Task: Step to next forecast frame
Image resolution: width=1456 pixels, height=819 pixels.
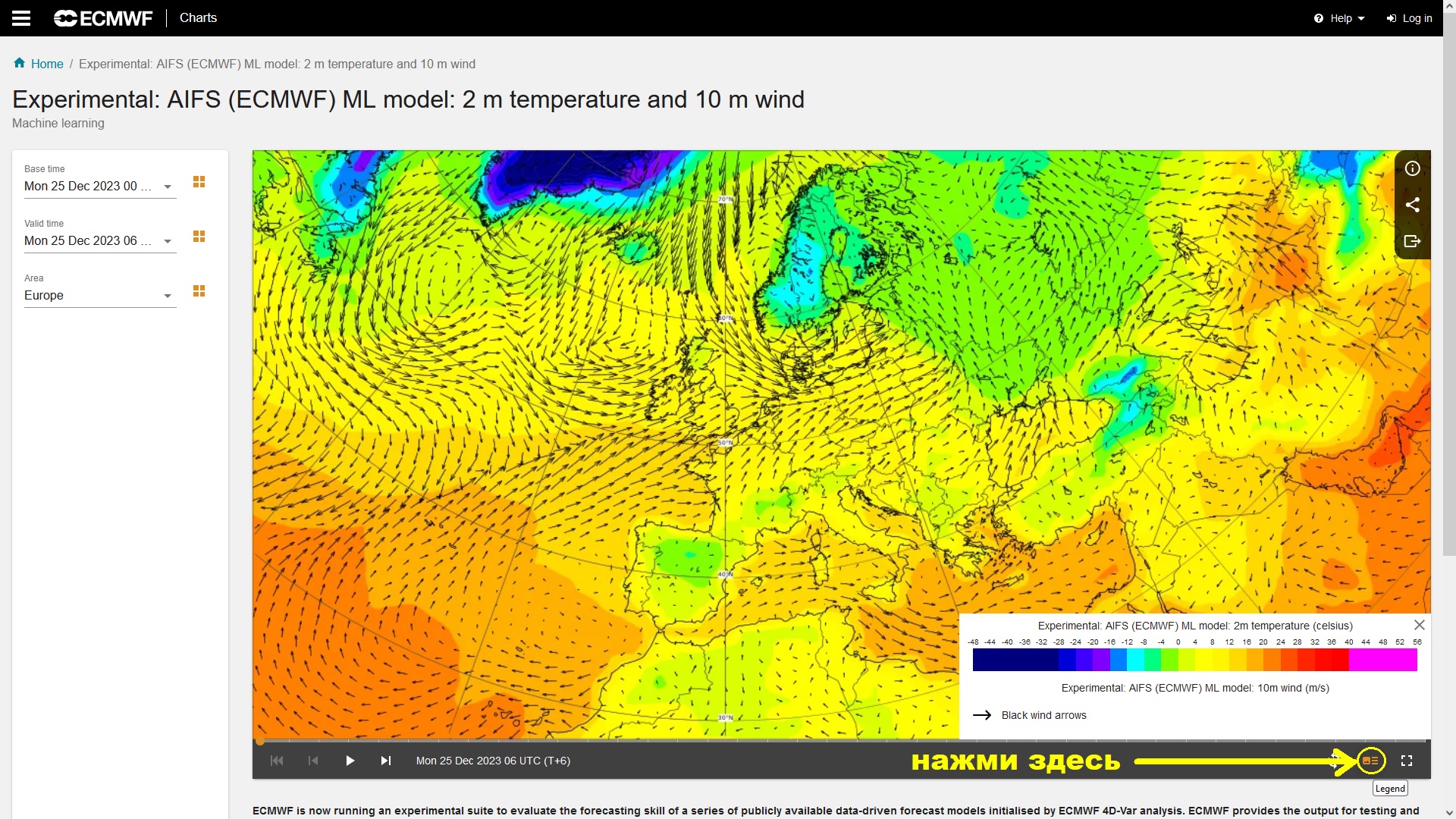Action: [x=386, y=761]
